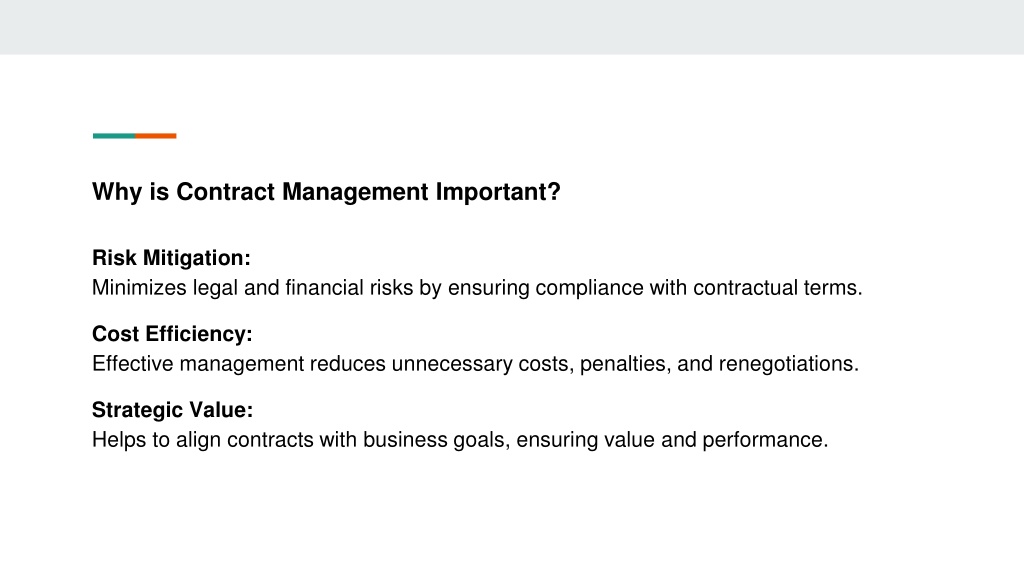Click the 'Cost Efficiency:' heading
Image resolution: width=1024 pixels, height=576 pixels.
172,334
